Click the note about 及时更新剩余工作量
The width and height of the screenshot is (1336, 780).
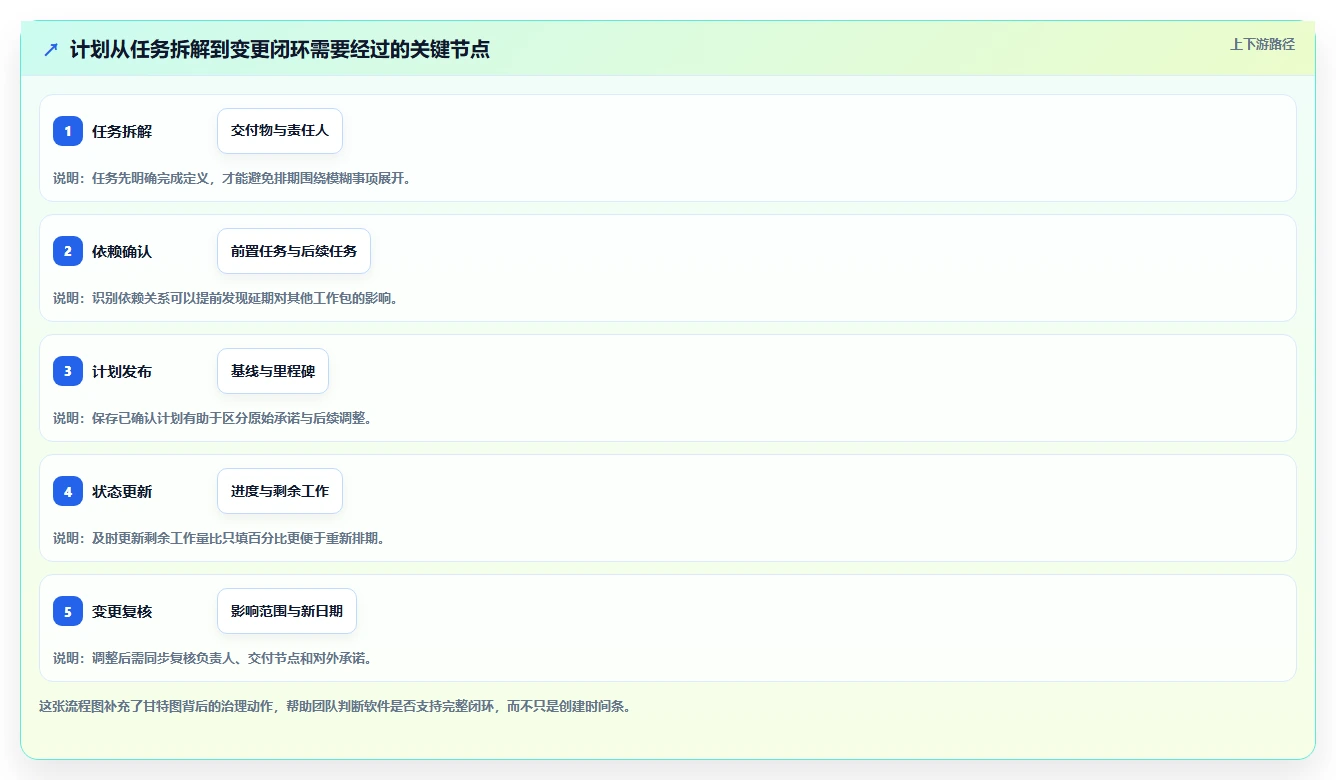[219, 538]
